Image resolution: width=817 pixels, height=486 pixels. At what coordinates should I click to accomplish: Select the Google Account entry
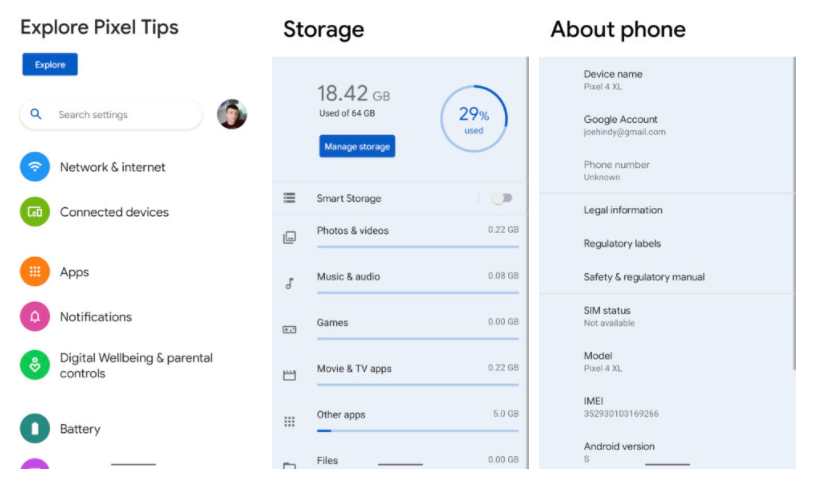tap(624, 125)
